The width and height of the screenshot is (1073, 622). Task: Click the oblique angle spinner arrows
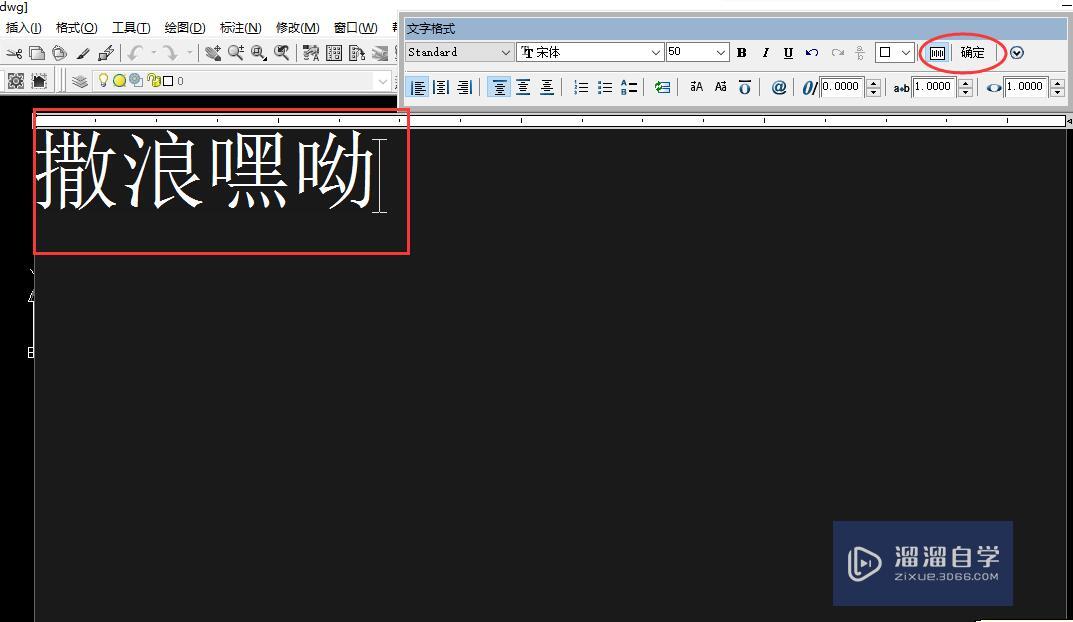tap(873, 87)
